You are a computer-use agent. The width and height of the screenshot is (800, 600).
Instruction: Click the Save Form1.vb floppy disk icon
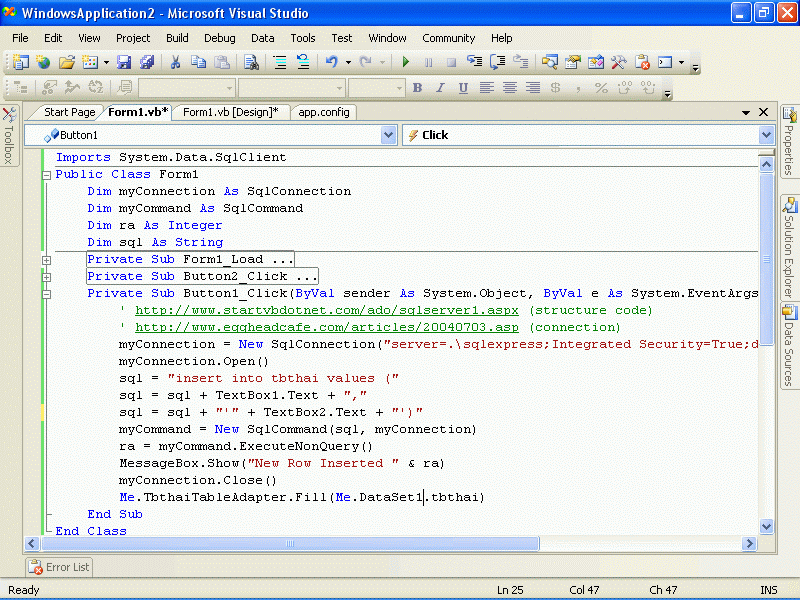(x=124, y=62)
